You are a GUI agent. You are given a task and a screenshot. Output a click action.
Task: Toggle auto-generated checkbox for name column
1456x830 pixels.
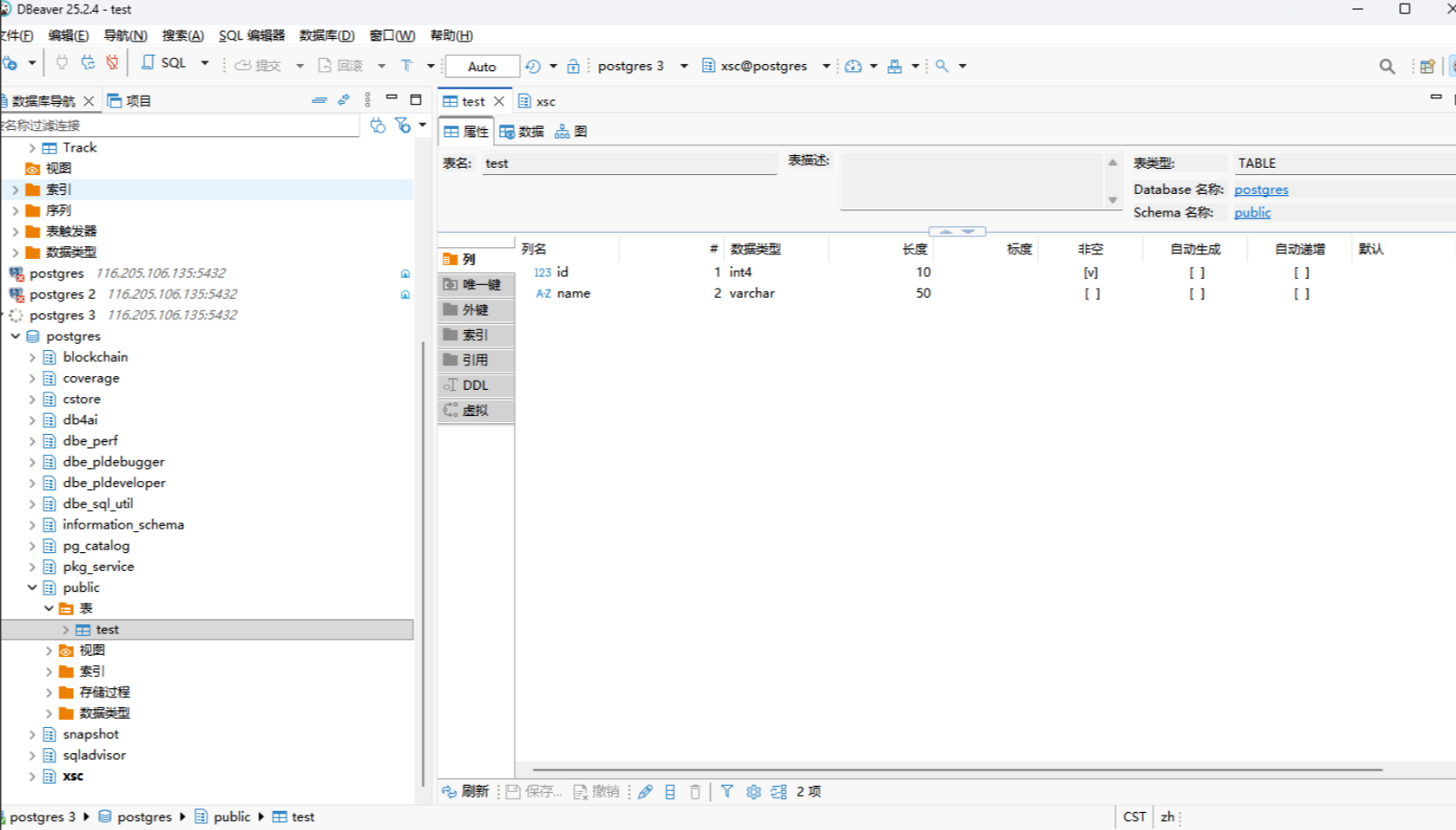pos(1197,293)
